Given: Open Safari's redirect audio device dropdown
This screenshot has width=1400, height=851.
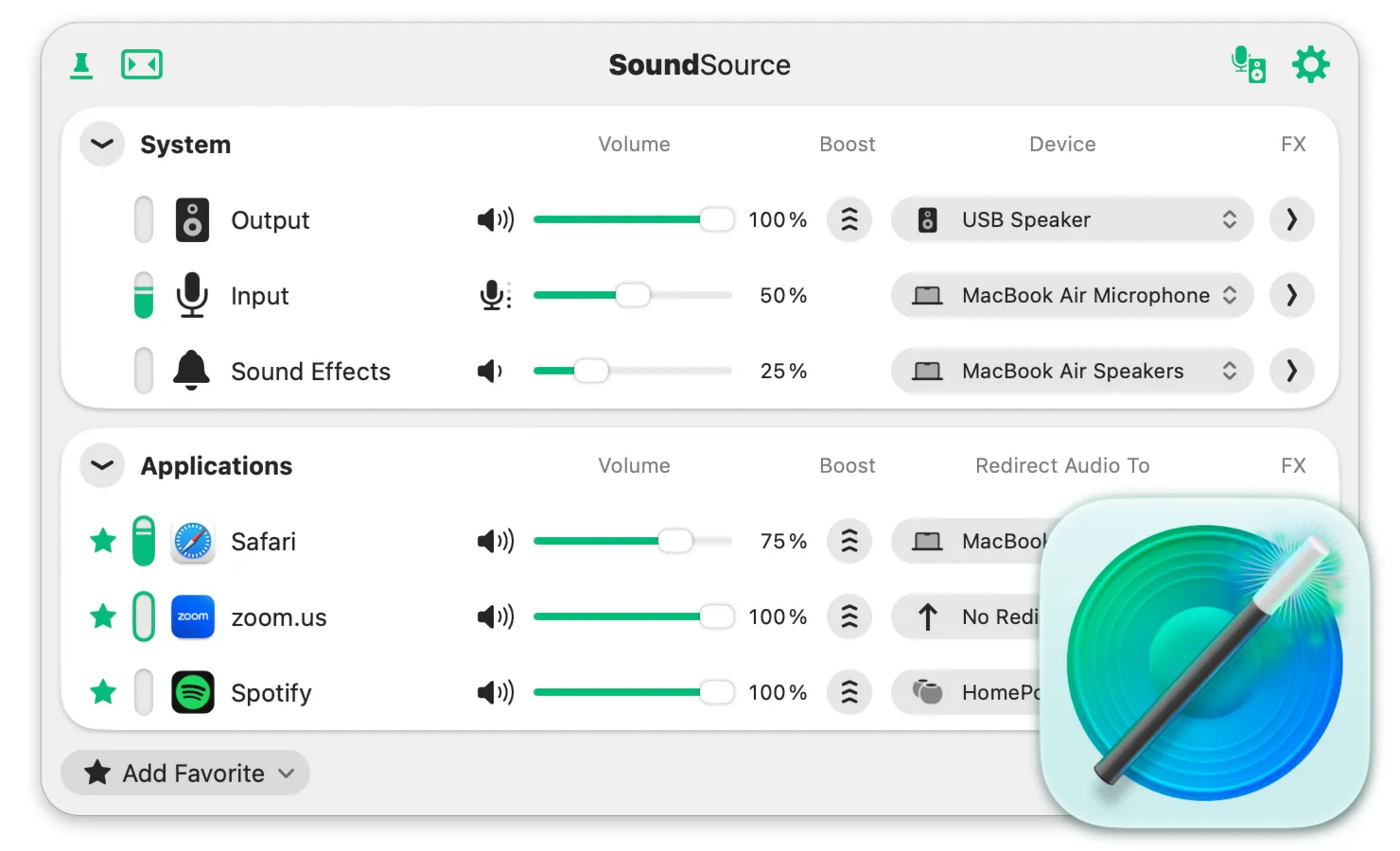Looking at the screenshot, I should [968, 542].
